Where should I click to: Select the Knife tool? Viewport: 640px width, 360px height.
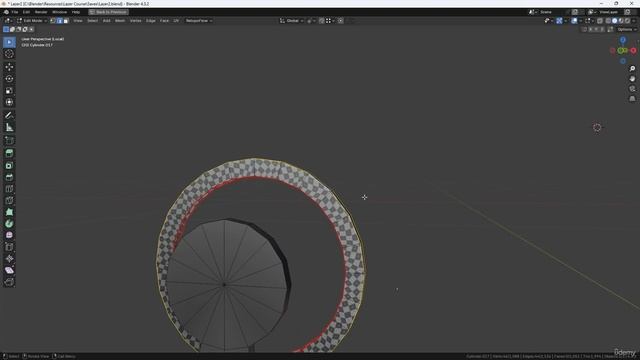[9, 200]
